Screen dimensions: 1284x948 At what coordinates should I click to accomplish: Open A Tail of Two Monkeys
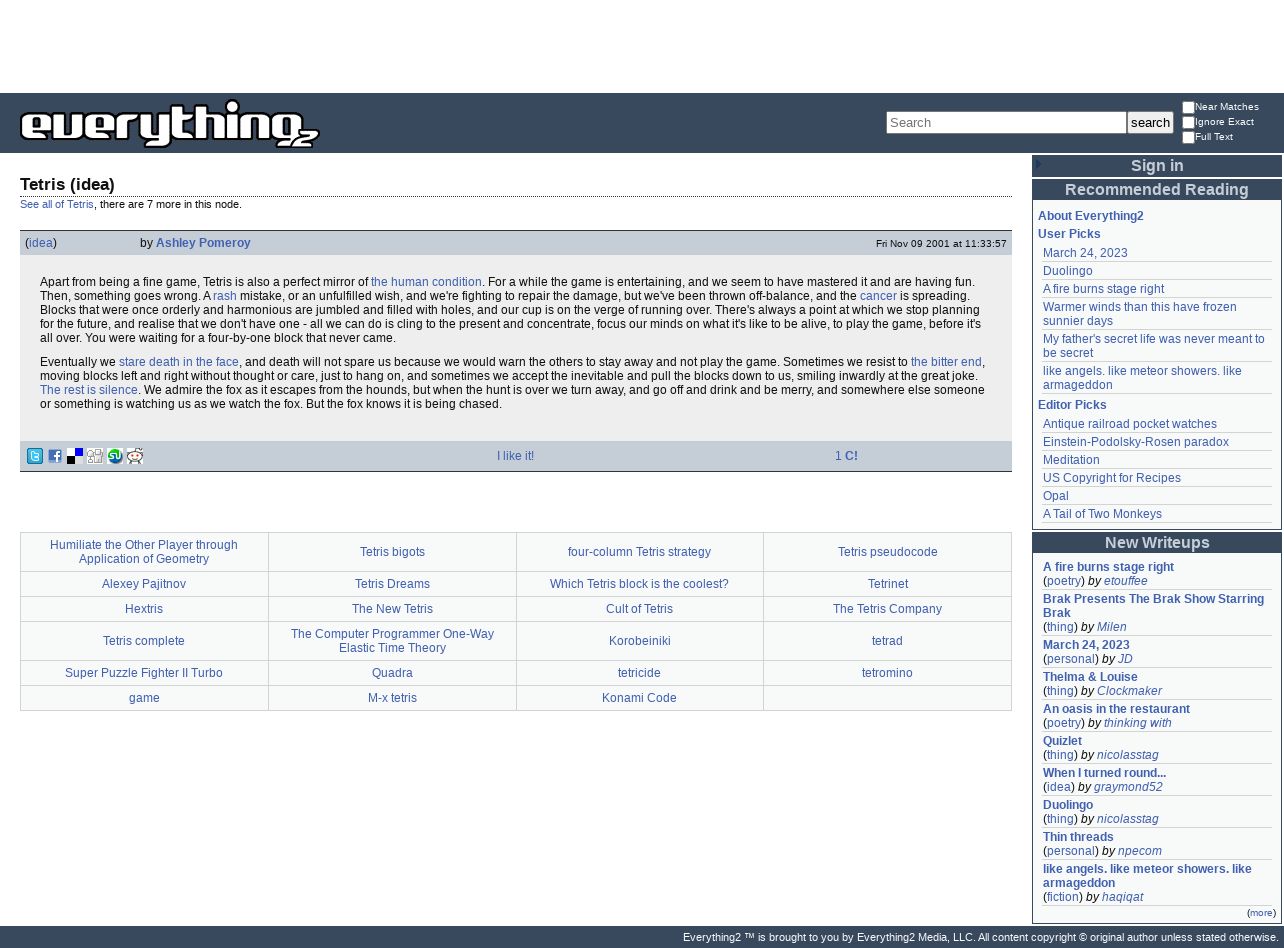coord(1102,514)
